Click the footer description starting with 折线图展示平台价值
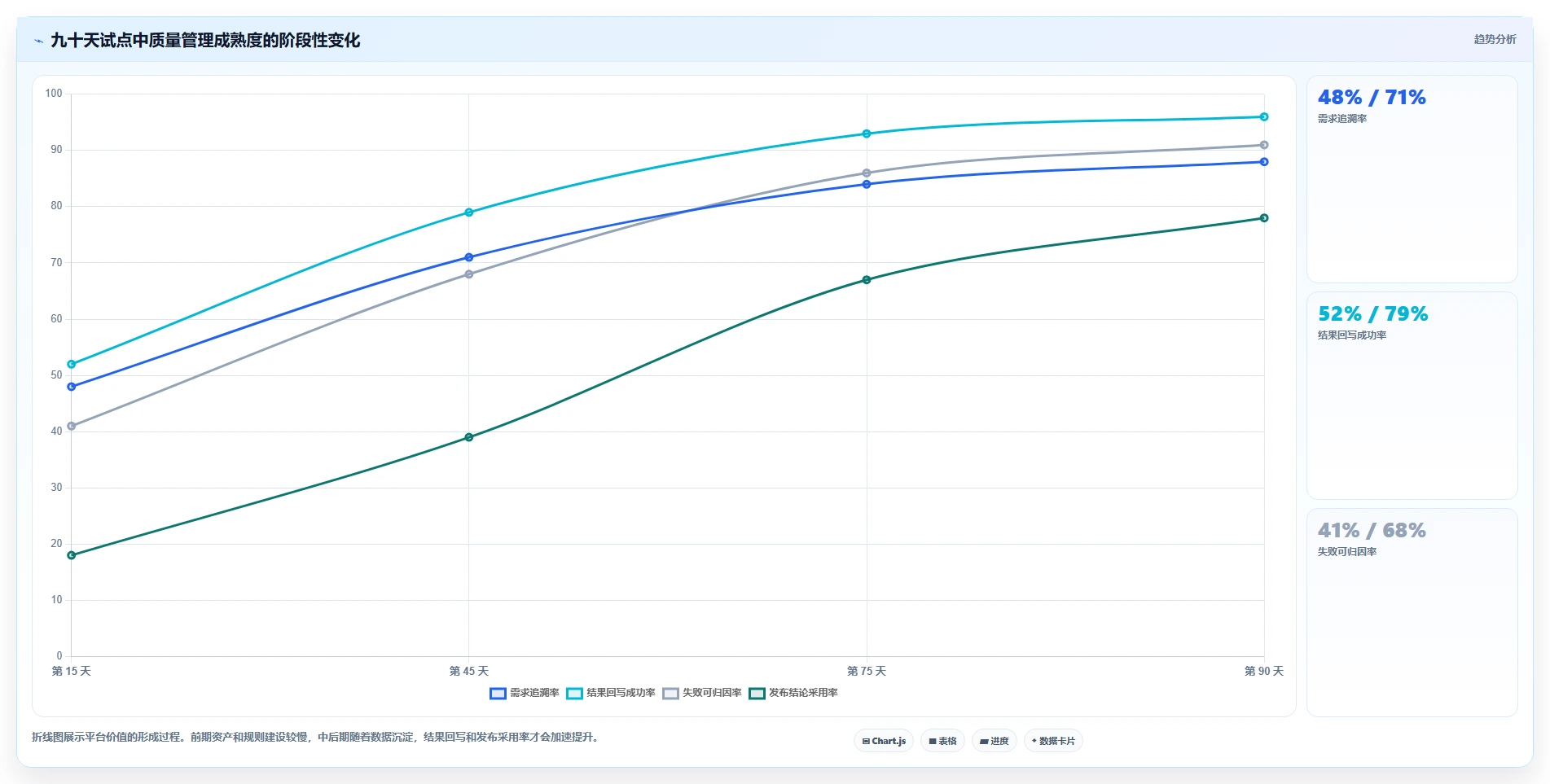The image size is (1550, 784). [x=315, y=738]
